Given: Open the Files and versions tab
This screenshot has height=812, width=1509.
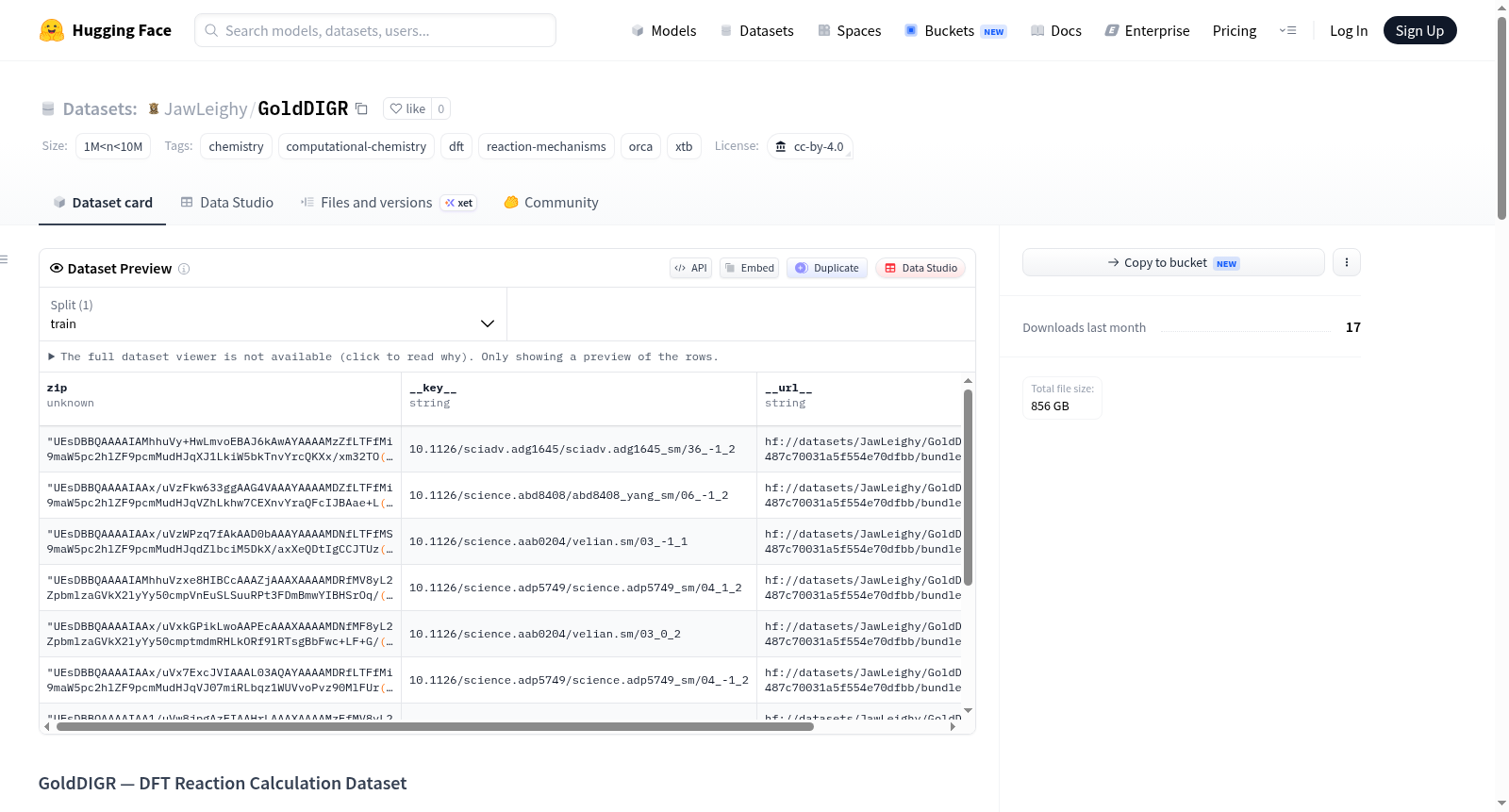Looking at the screenshot, I should (389, 203).
